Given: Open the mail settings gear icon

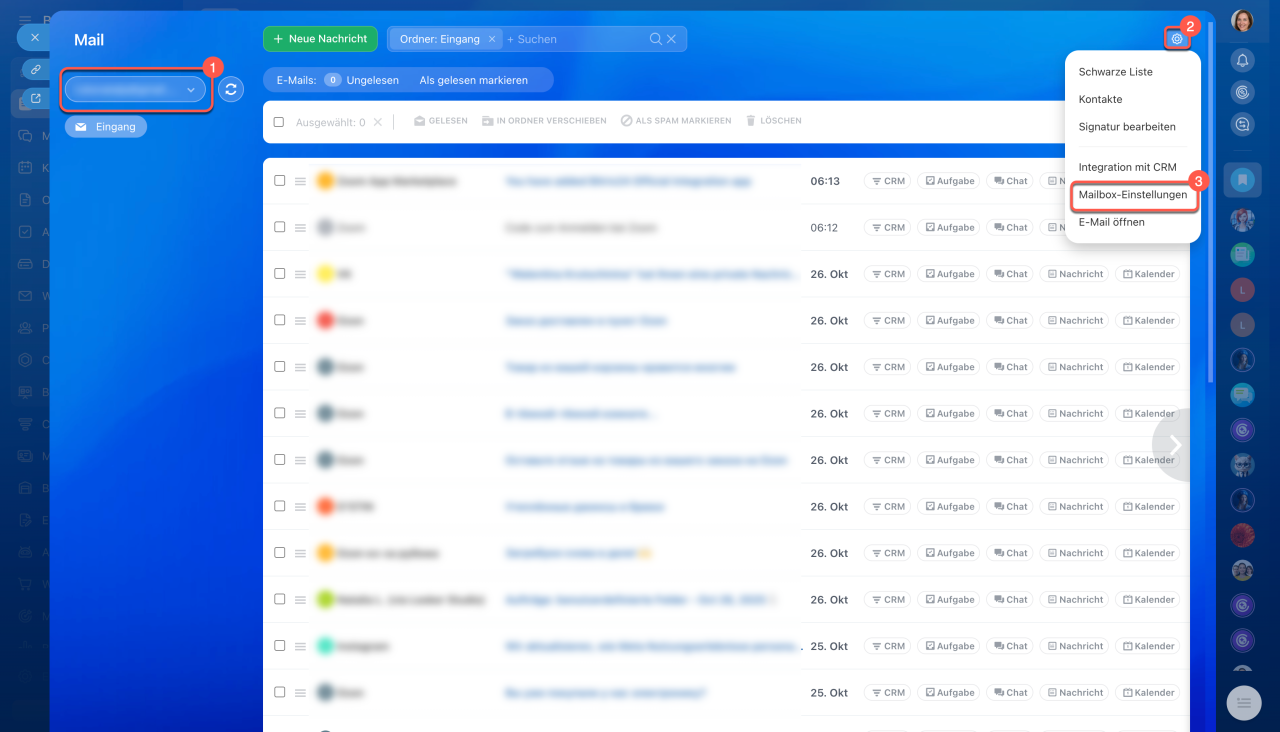Looking at the screenshot, I should (1177, 39).
